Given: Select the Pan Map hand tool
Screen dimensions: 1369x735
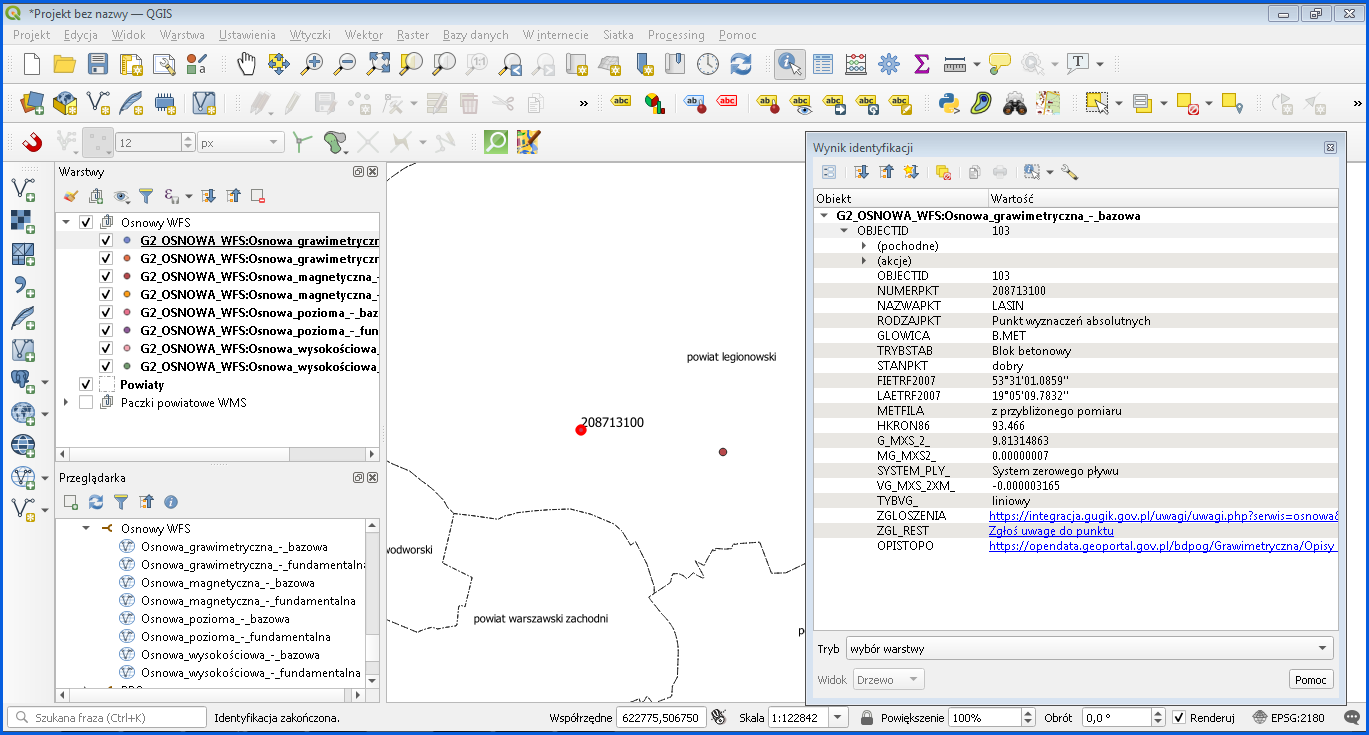Looking at the screenshot, I should tap(246, 64).
